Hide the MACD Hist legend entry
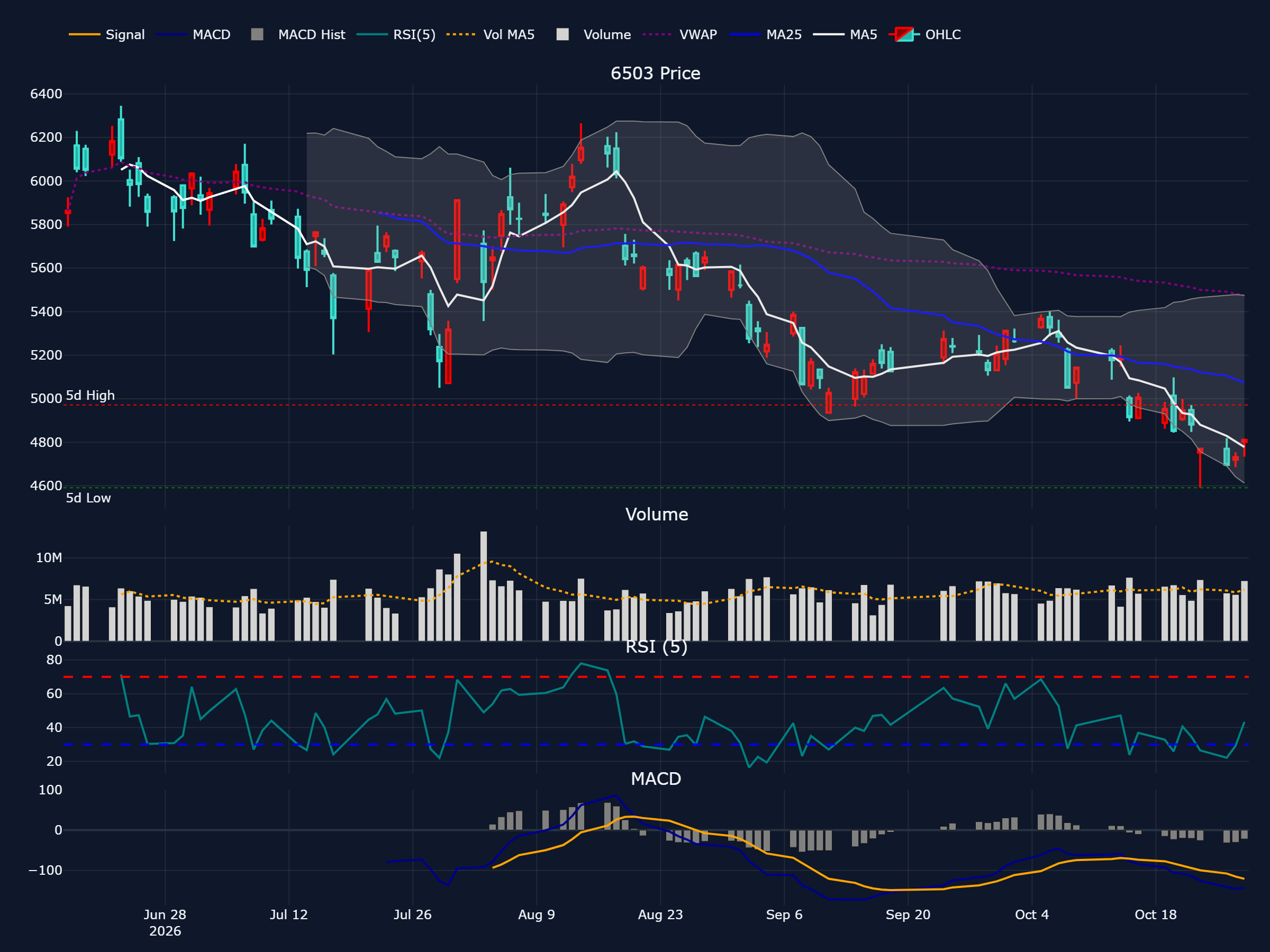The height and width of the screenshot is (952, 1270). pos(298,34)
